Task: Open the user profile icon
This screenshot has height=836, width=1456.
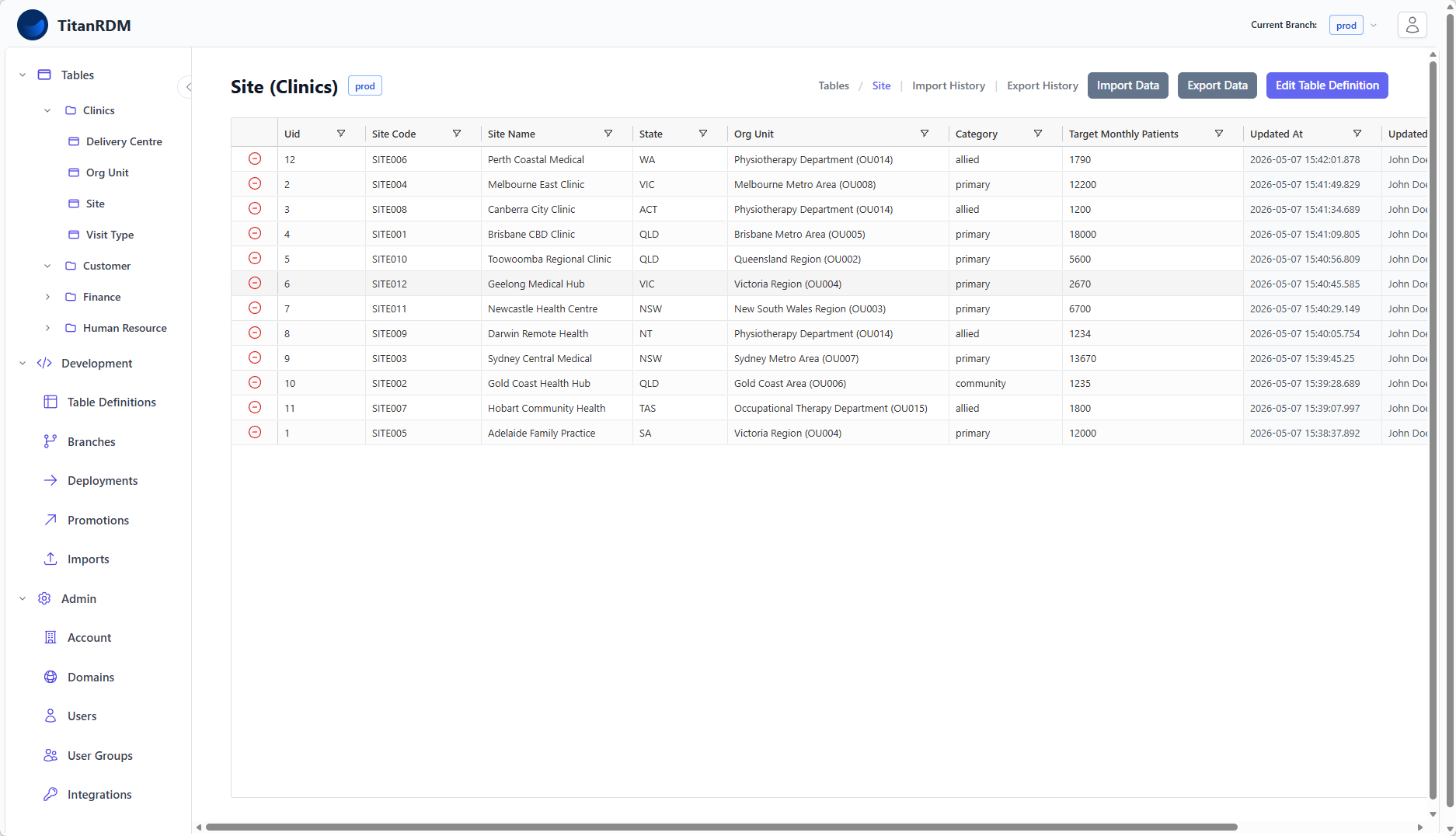Action: pyautogui.click(x=1412, y=25)
